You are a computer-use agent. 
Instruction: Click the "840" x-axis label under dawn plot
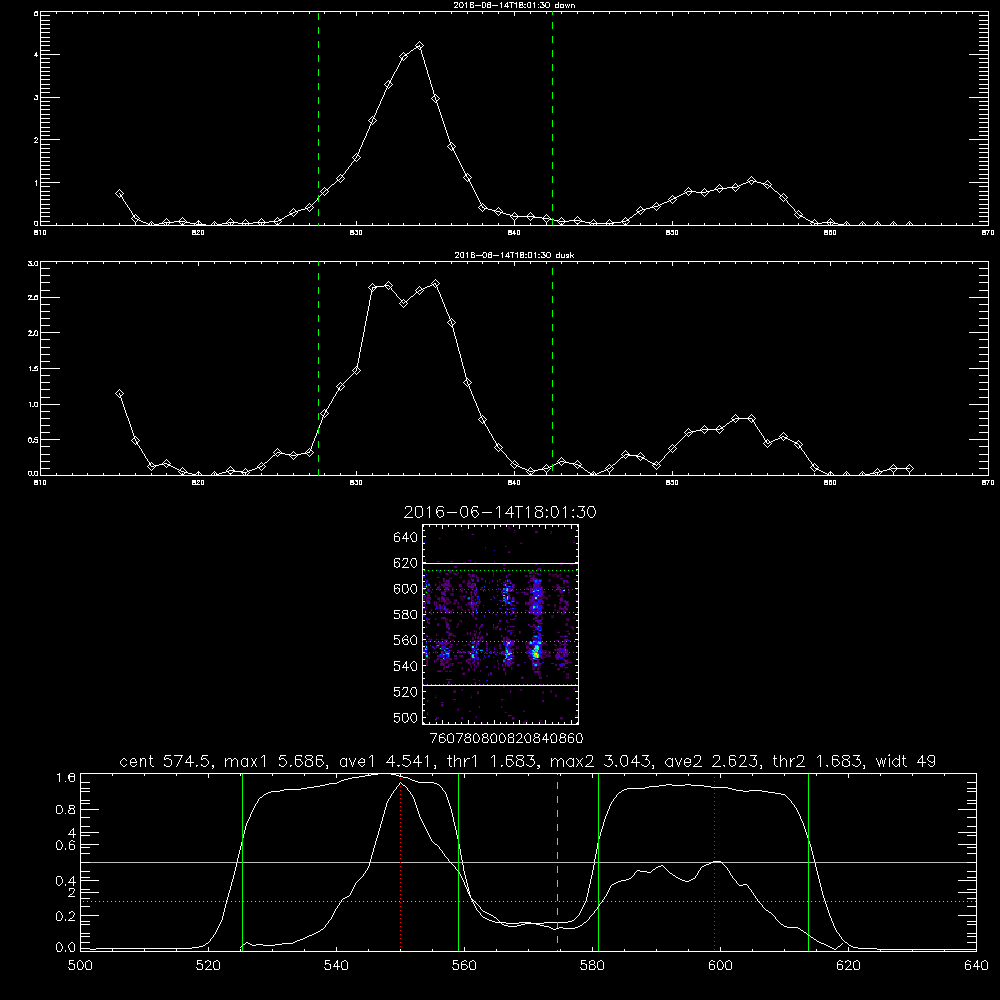pyautogui.click(x=514, y=233)
